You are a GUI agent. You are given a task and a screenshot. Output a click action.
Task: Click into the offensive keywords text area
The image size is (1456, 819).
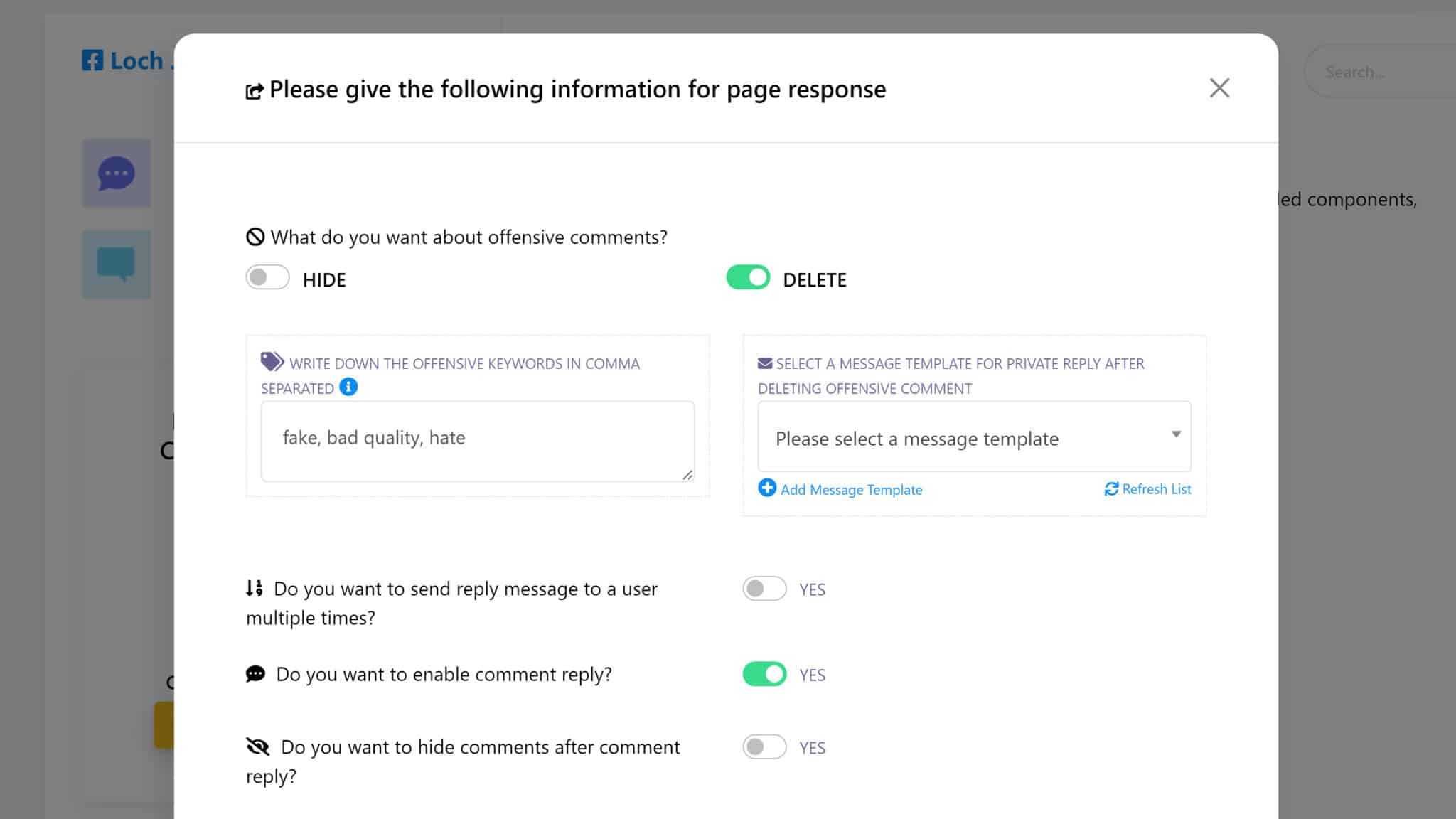(476, 441)
